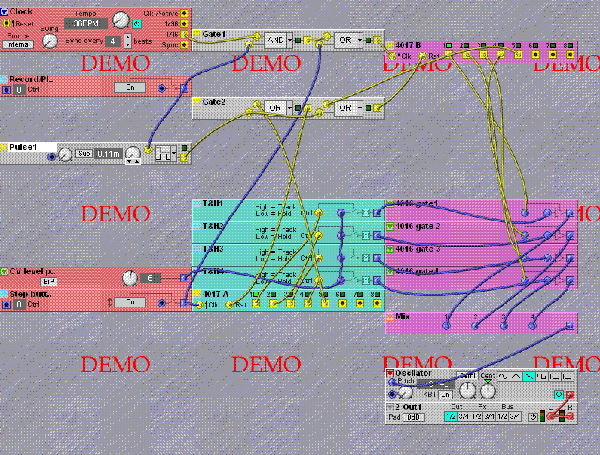Collapse the Mix module
Screen dimensions: 600x455
coord(390,316)
